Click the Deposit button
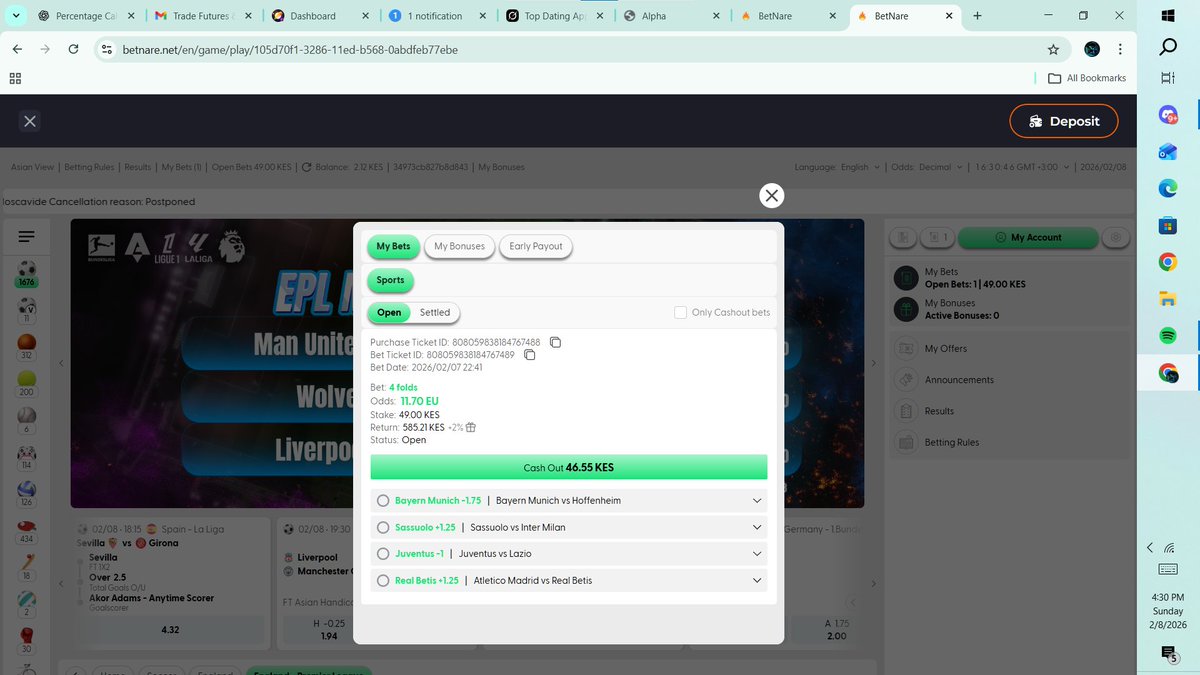Viewport: 1200px width, 675px height. (x=1064, y=121)
